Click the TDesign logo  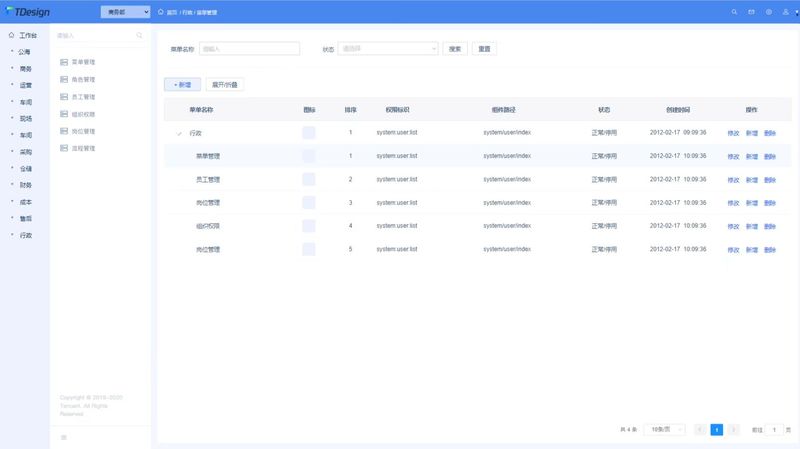pyautogui.click(x=28, y=11)
